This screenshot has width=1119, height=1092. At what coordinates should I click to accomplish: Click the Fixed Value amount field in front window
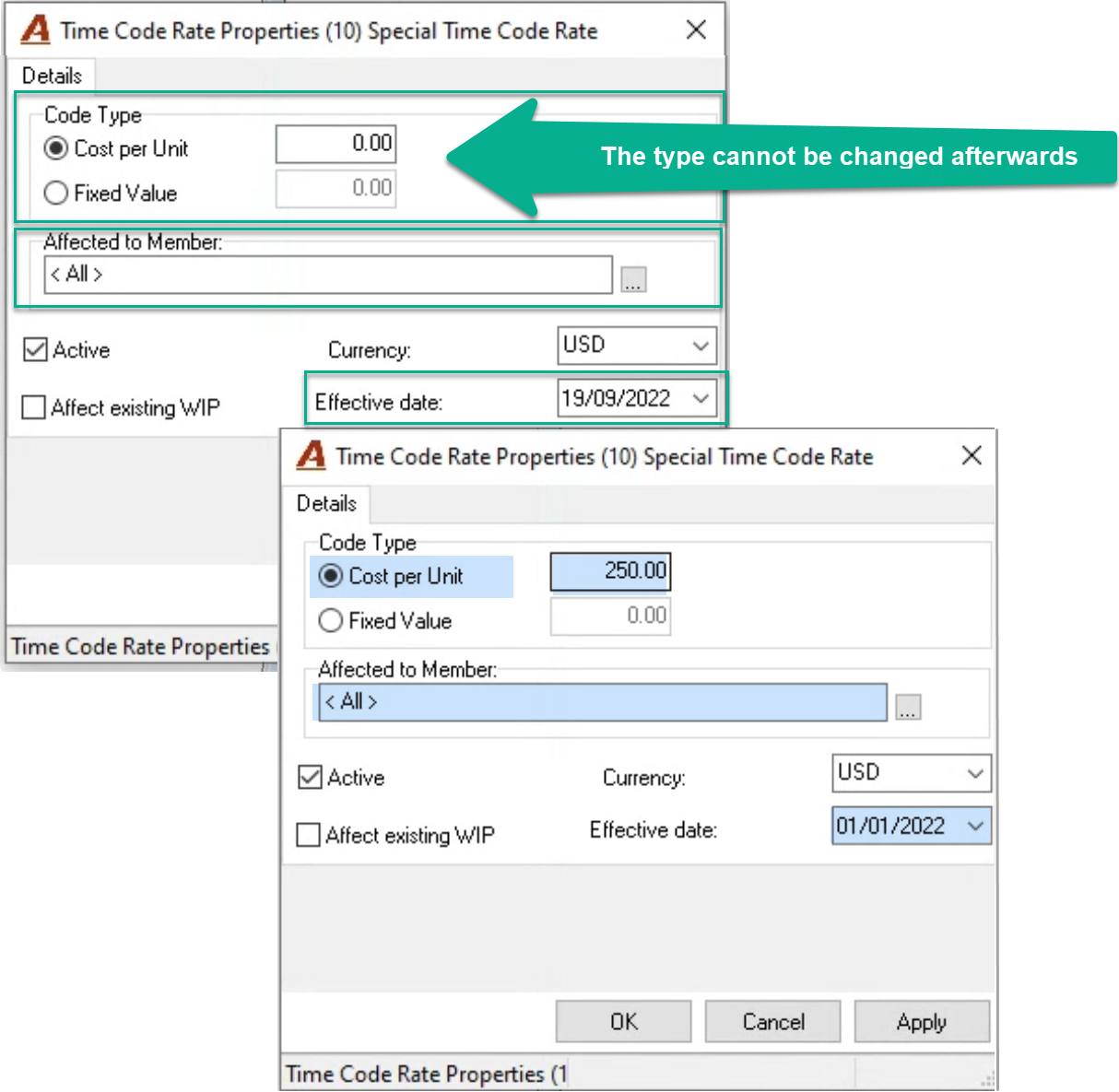tap(610, 616)
